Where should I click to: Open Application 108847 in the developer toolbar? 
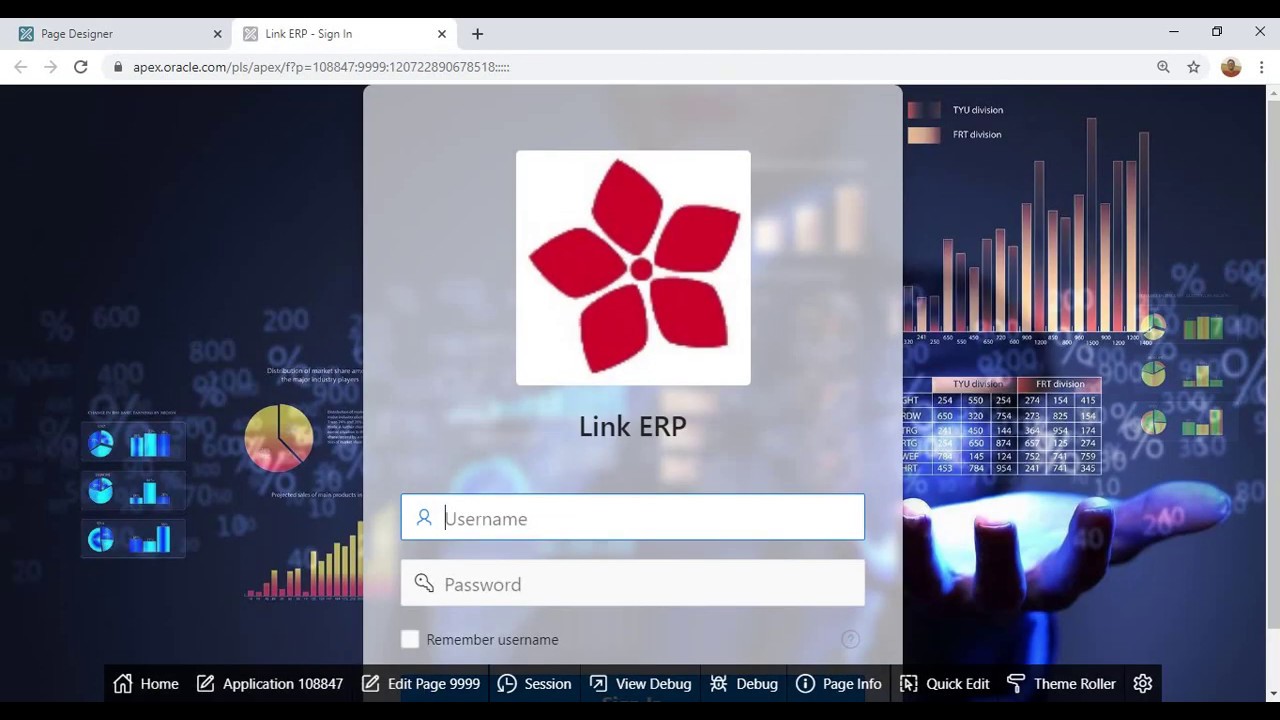(x=270, y=684)
